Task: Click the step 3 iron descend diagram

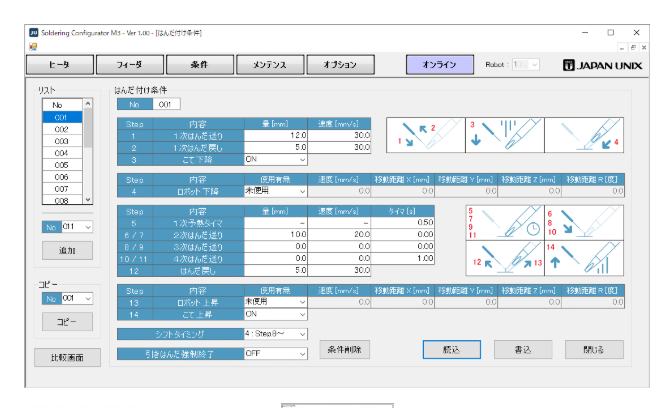Action: (505, 135)
